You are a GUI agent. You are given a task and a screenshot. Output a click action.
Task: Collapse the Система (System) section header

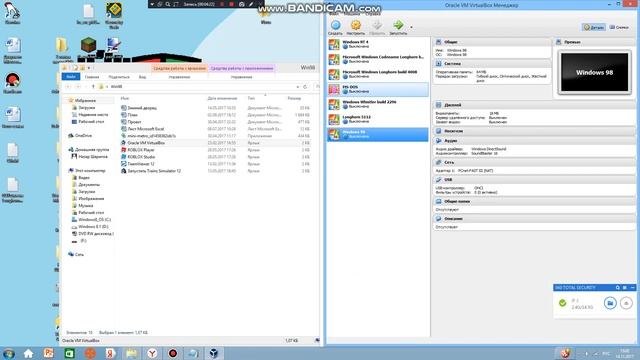click(492, 64)
